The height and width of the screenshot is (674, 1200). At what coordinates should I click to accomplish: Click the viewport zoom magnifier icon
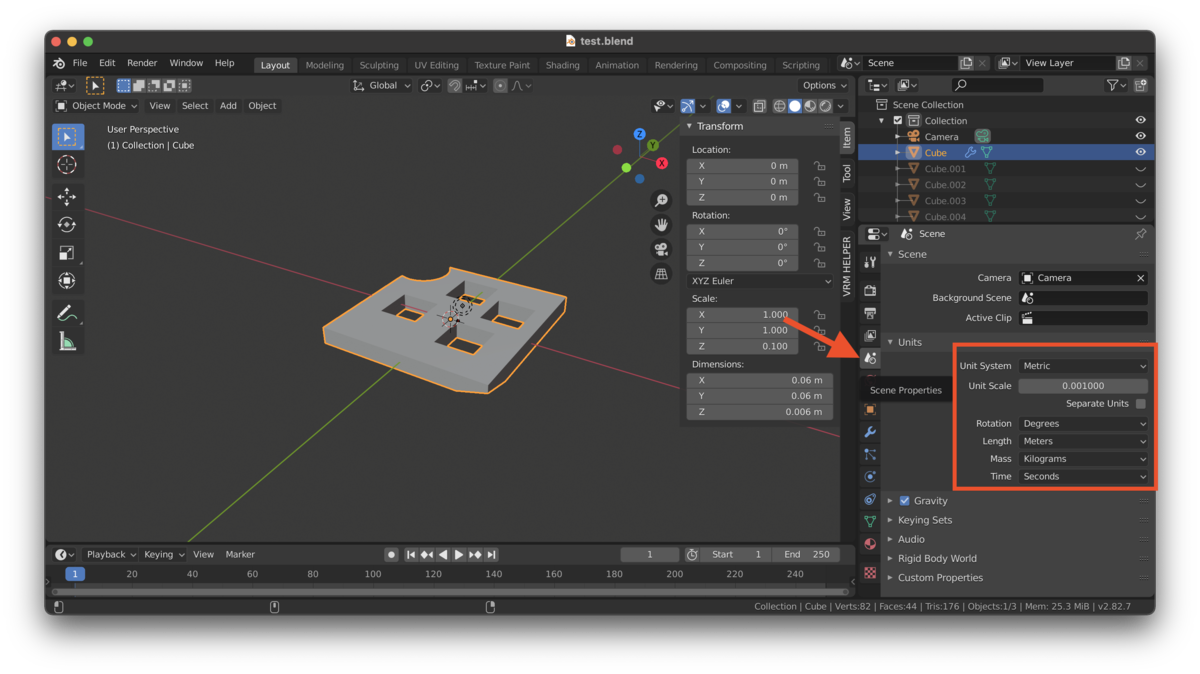coord(661,201)
